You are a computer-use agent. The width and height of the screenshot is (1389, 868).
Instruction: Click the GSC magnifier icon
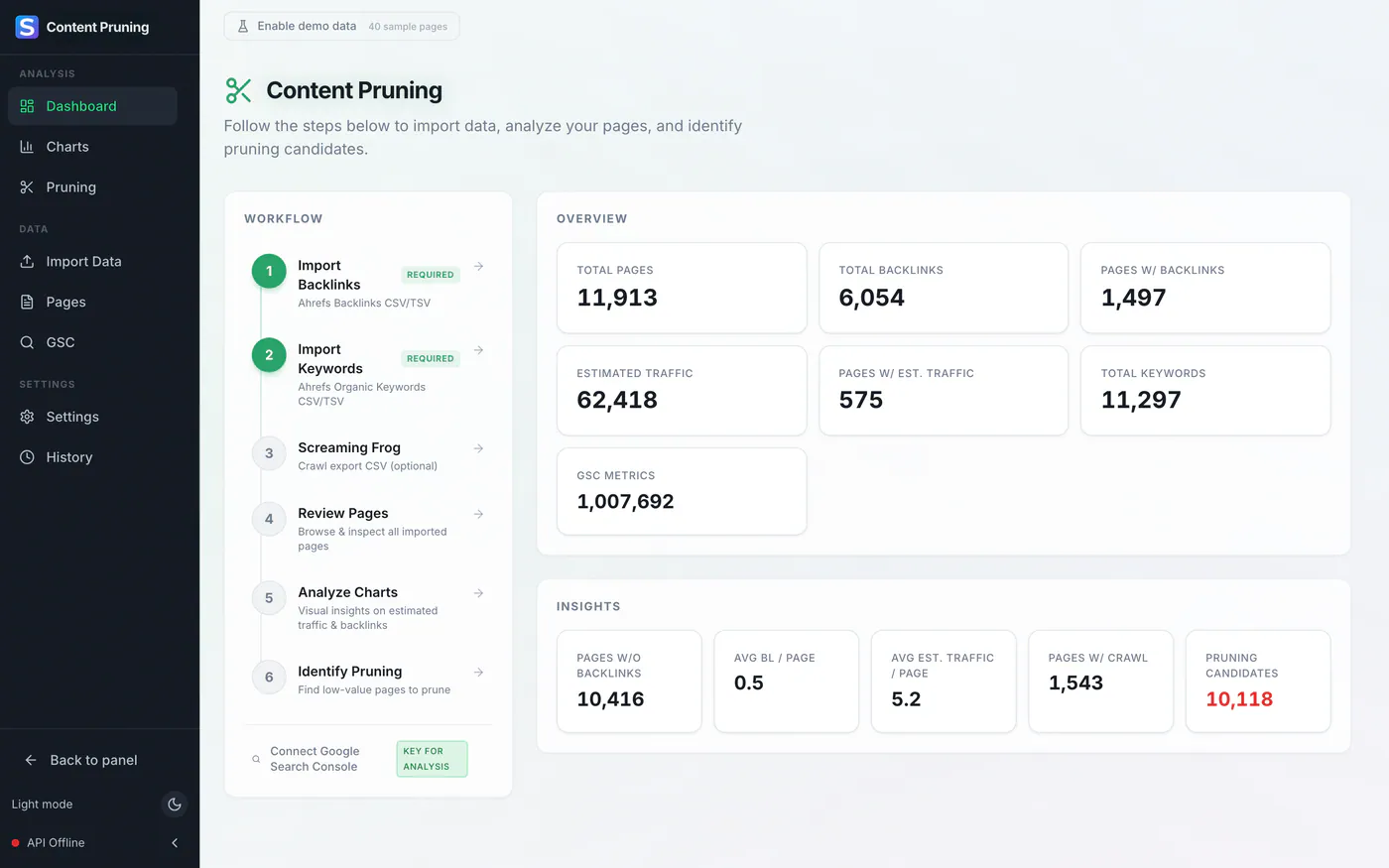pos(27,342)
